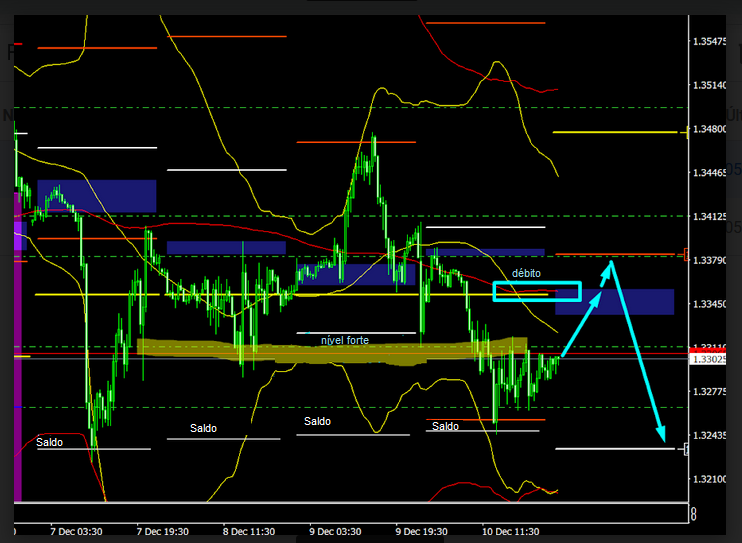The height and width of the screenshot is (543, 742).
Task: Select the blue zone right of the cyan box
Action: (x=614, y=302)
